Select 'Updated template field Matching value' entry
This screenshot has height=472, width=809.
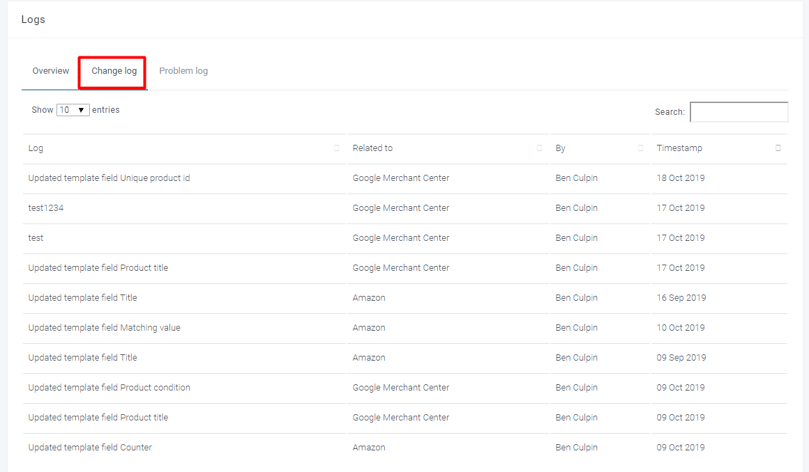pyautogui.click(x=104, y=328)
